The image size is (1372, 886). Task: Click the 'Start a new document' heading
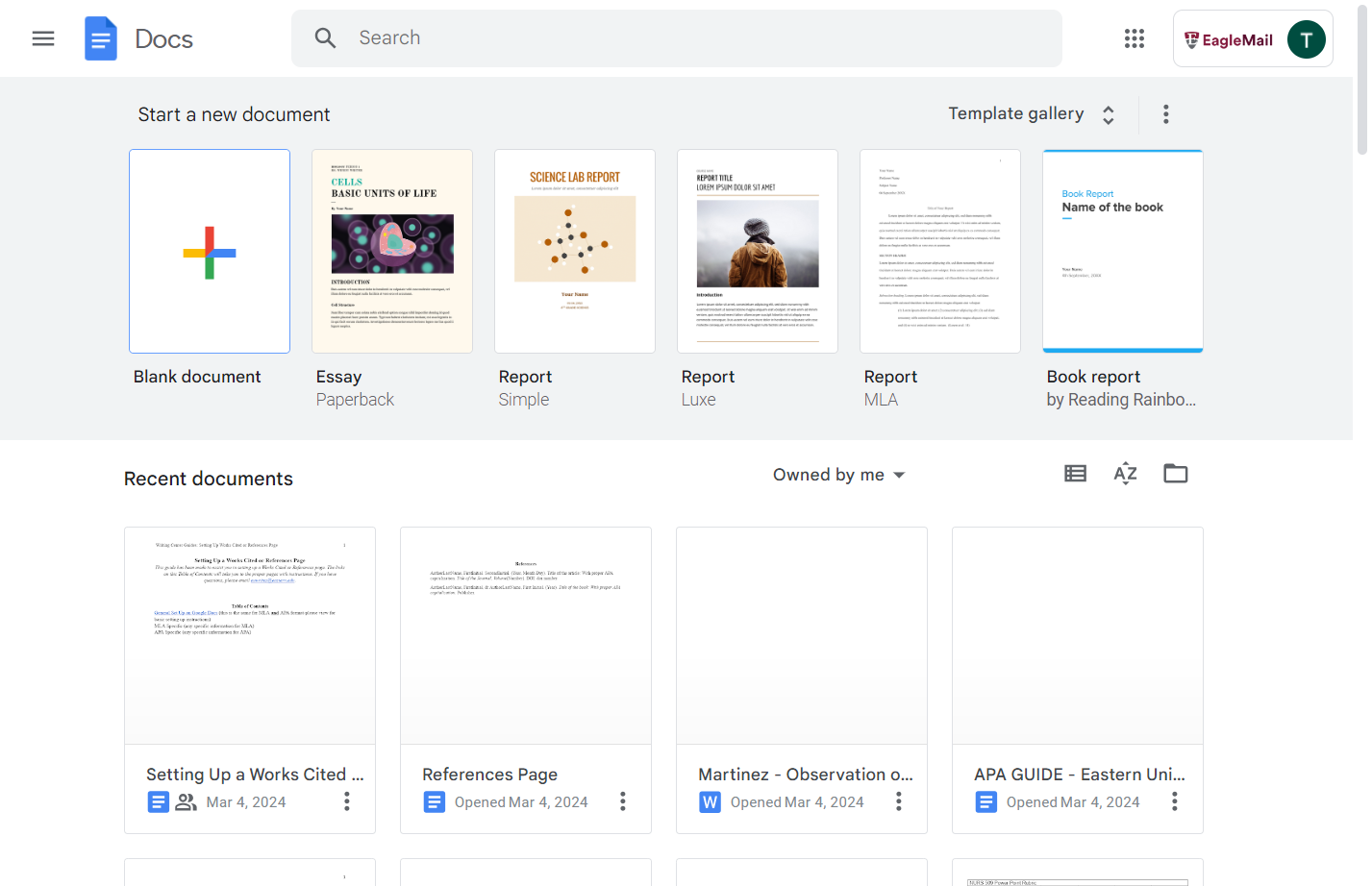[x=234, y=114]
